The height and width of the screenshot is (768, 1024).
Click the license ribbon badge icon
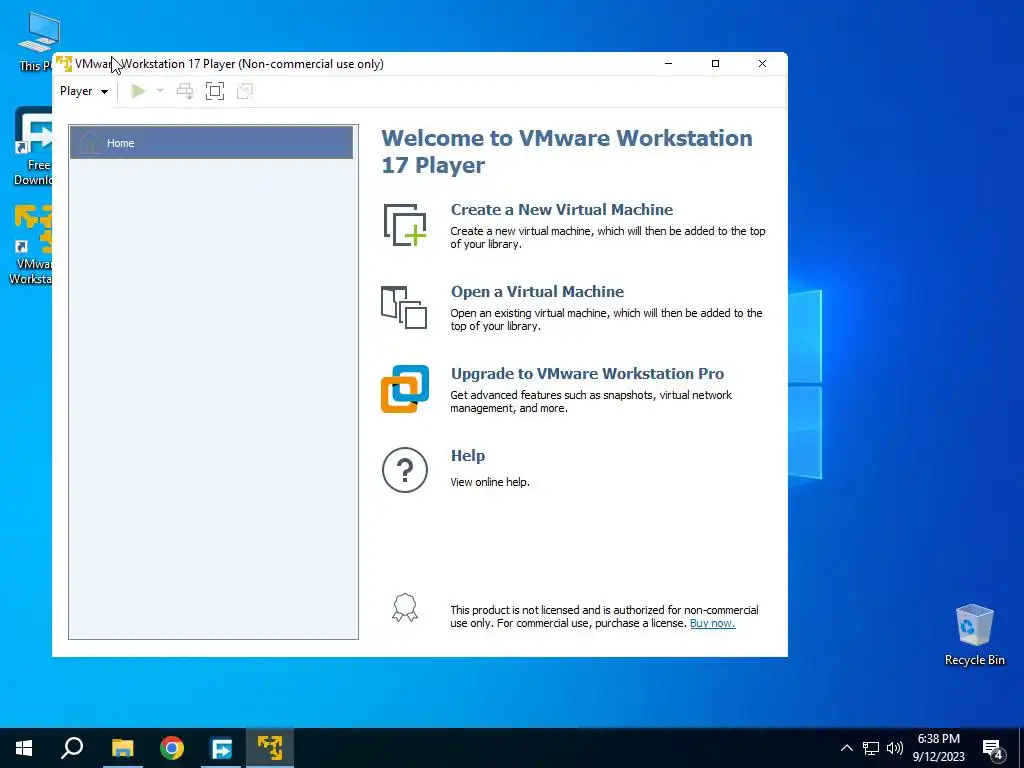[405, 608]
